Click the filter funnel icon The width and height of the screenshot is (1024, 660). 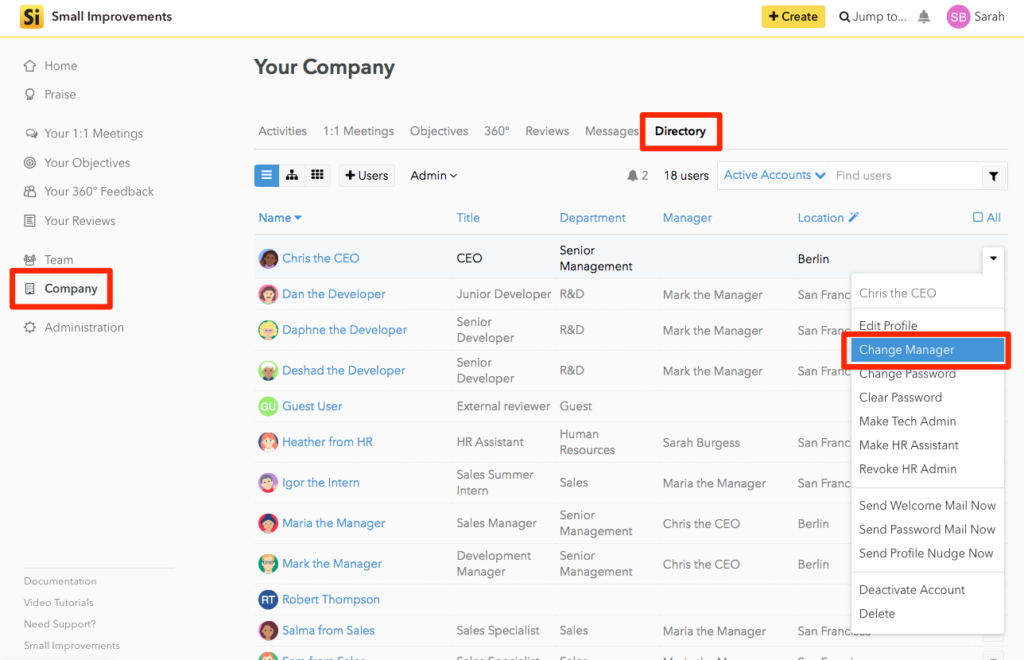tap(993, 176)
